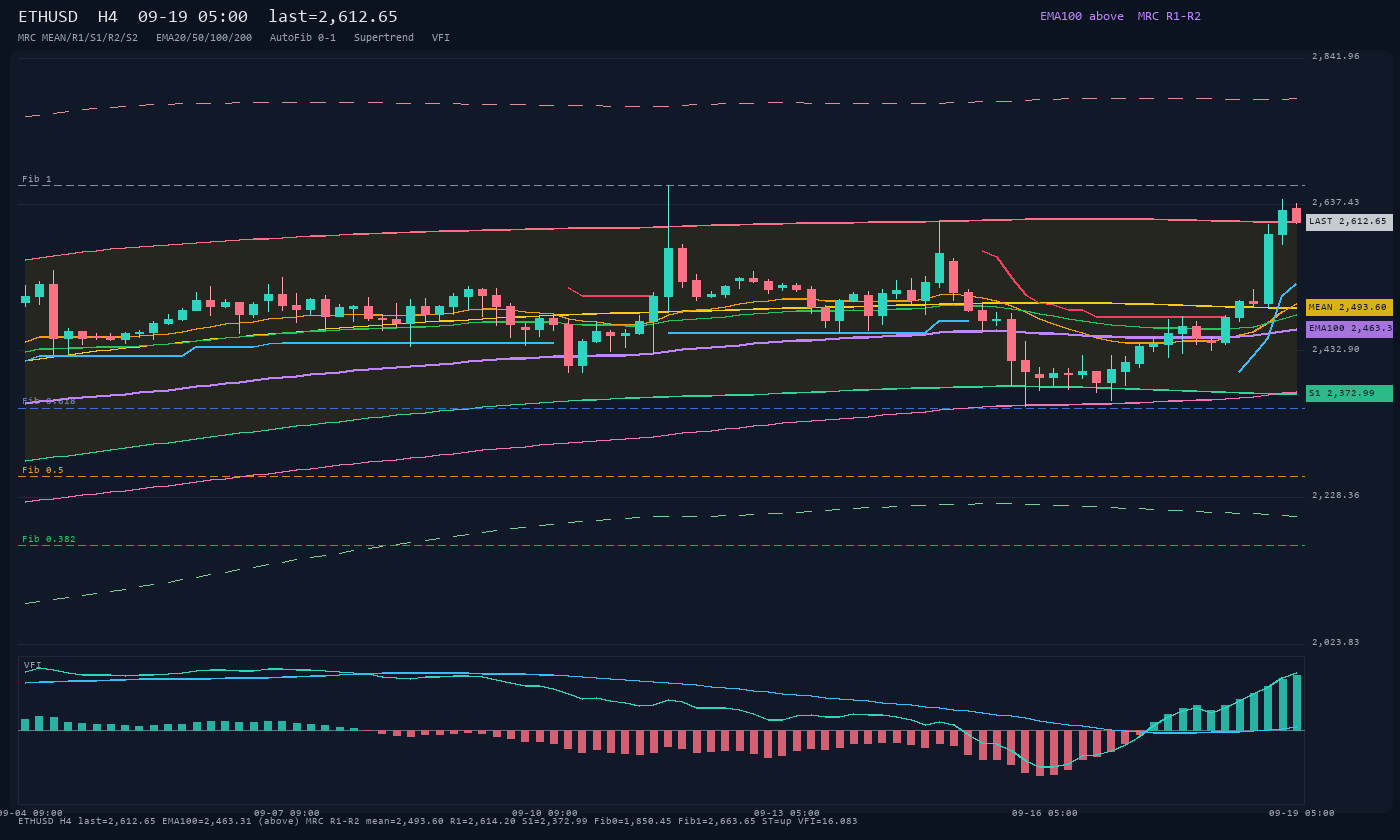Click the Fib 0.5 level label
Viewport: 1400px width, 840px height.
coord(43,470)
